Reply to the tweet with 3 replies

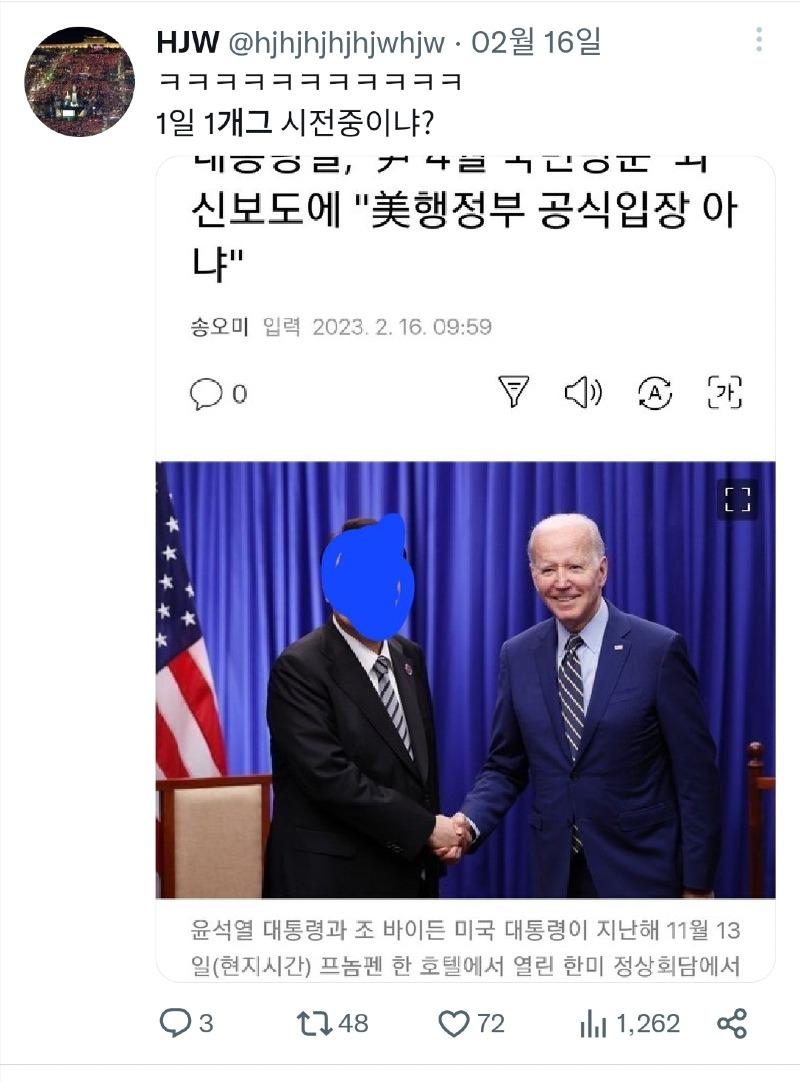[186, 1023]
